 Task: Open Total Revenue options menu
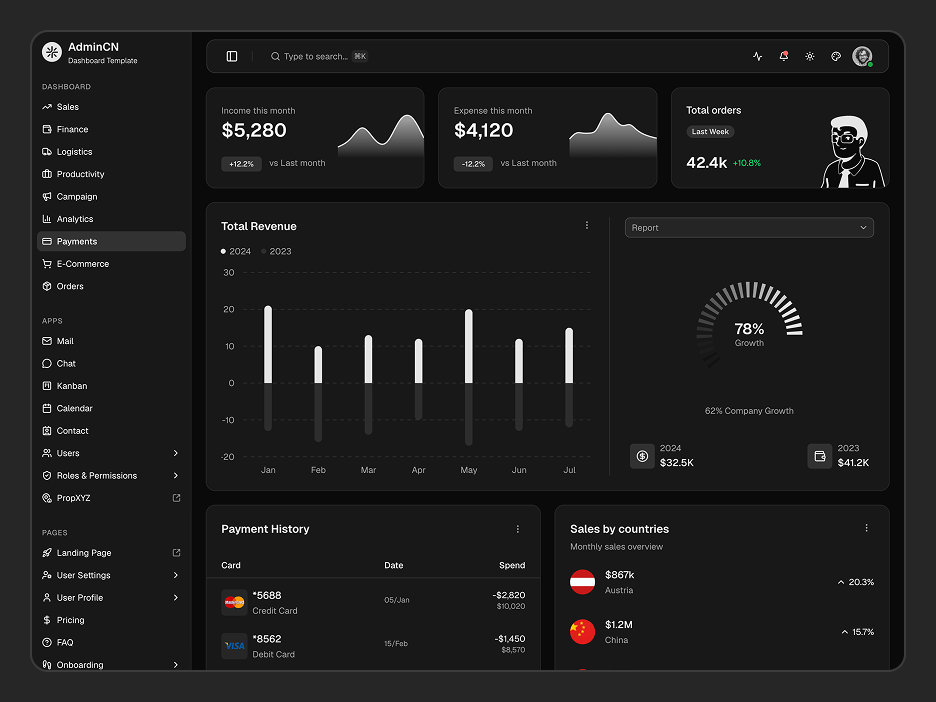click(x=587, y=225)
